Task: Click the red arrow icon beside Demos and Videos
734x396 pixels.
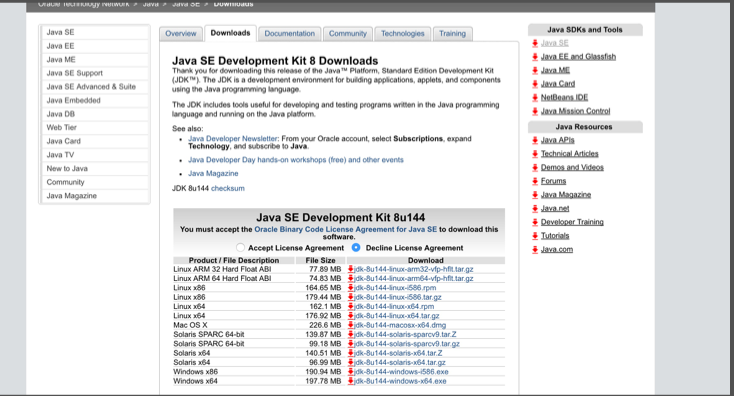Action: [x=535, y=168]
